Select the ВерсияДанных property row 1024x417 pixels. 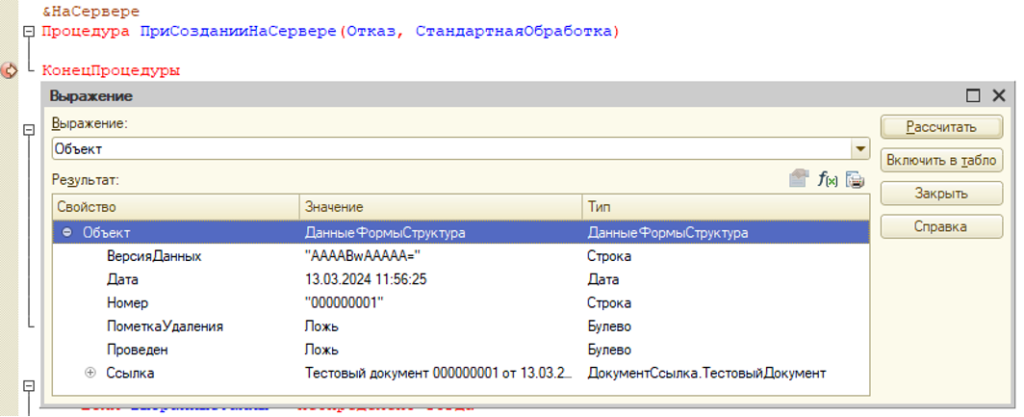click(154, 256)
